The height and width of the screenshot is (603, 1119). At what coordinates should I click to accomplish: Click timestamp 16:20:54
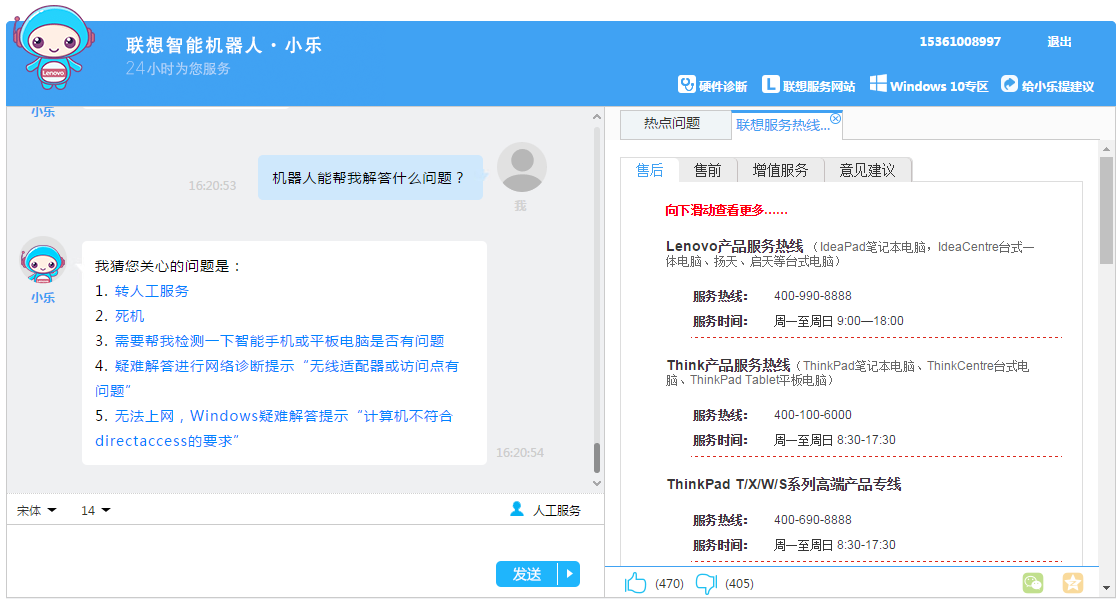tap(520, 452)
